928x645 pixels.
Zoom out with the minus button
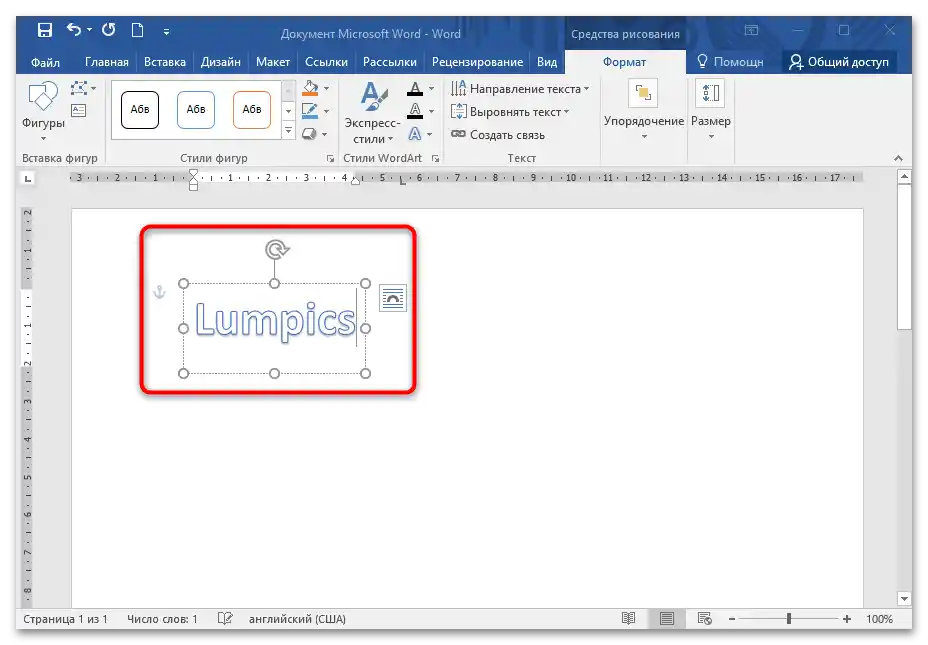click(732, 619)
